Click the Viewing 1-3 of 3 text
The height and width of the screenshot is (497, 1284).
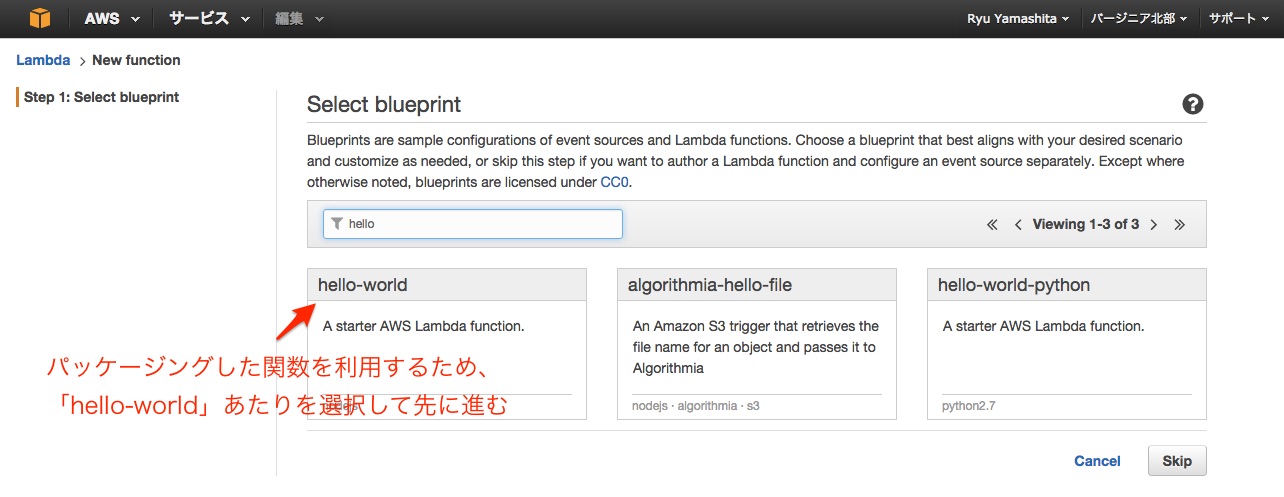pyautogui.click(x=1086, y=225)
